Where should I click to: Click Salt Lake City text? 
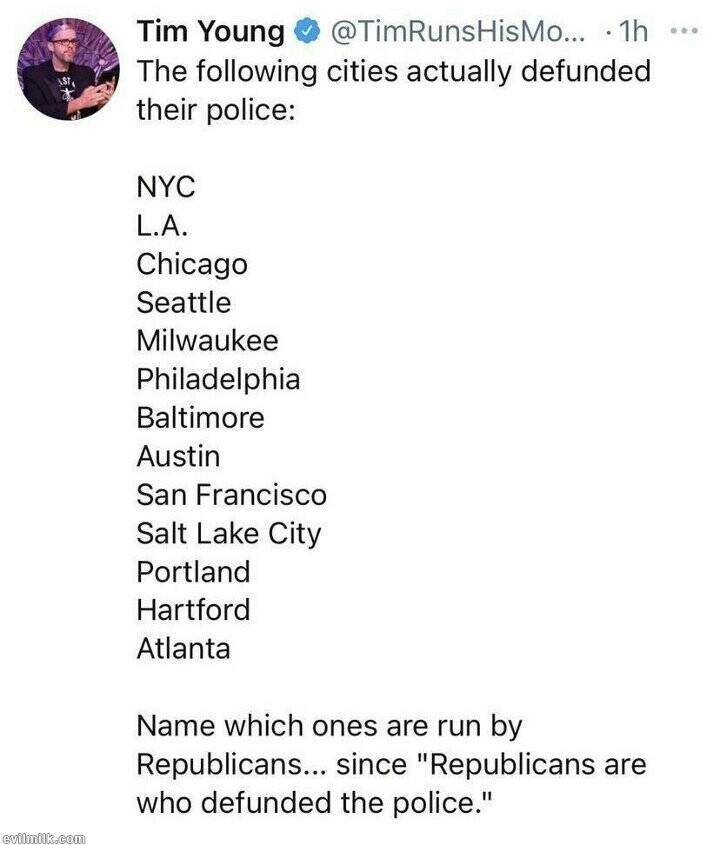(x=229, y=533)
